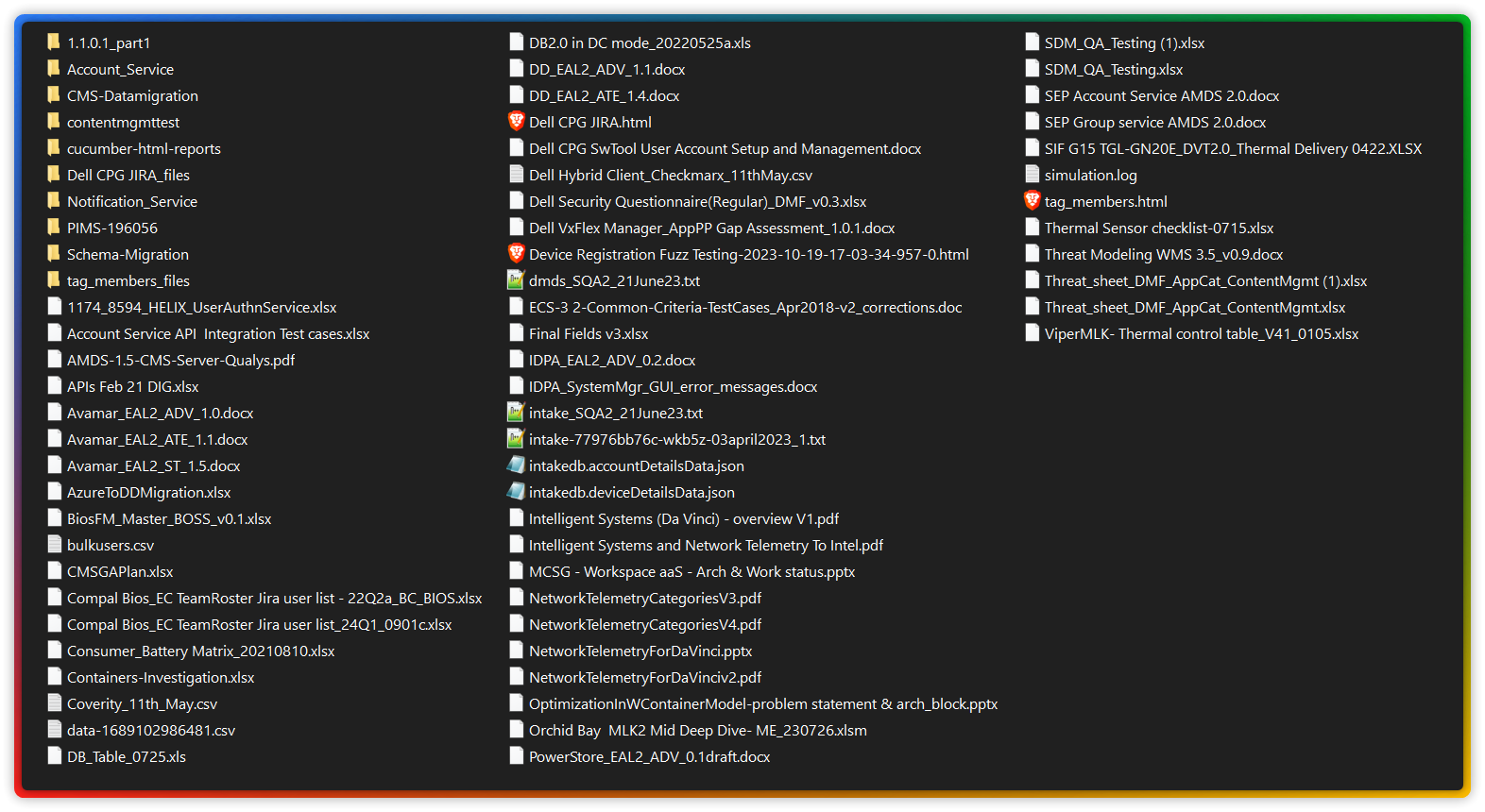Select BiosFM_Master_BOSS_v0.1.xlsx

click(169, 518)
